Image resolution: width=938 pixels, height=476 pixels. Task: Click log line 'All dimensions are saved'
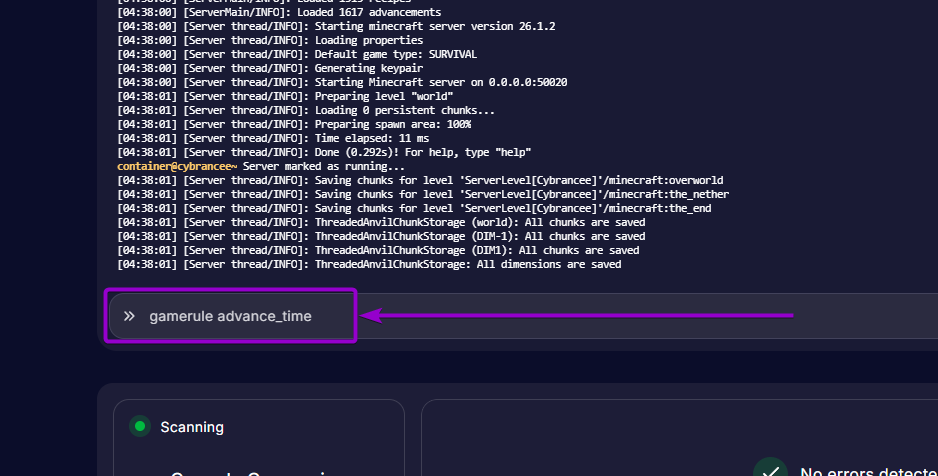coord(369,264)
